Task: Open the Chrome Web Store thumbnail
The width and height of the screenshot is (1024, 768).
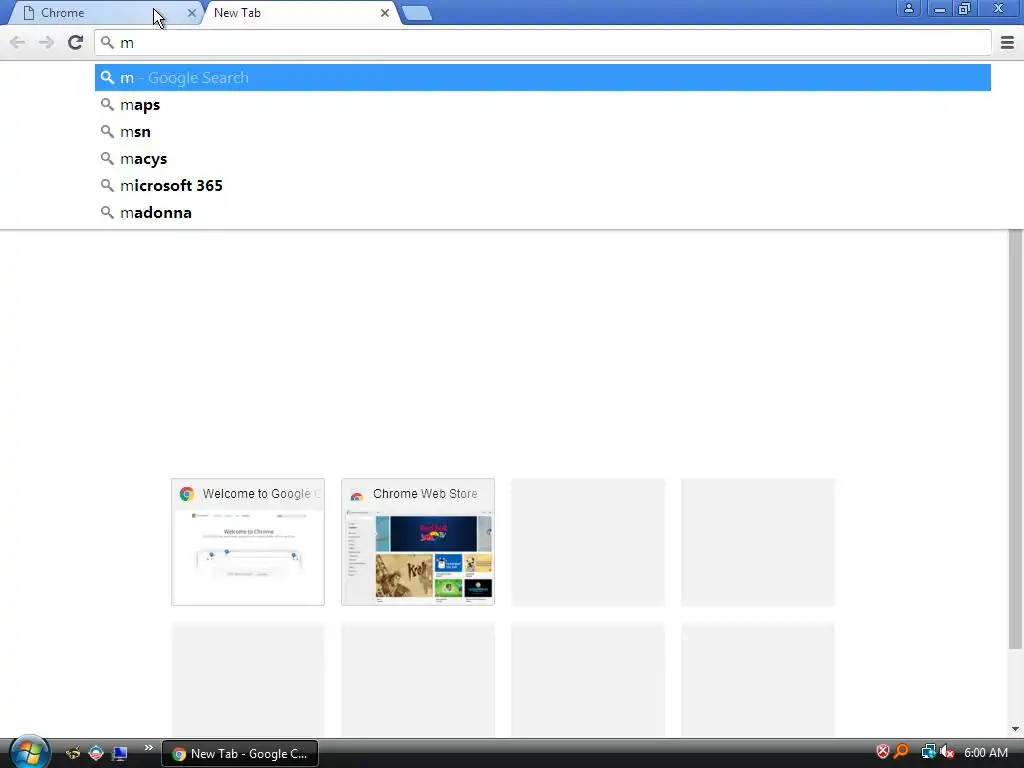Action: click(418, 542)
